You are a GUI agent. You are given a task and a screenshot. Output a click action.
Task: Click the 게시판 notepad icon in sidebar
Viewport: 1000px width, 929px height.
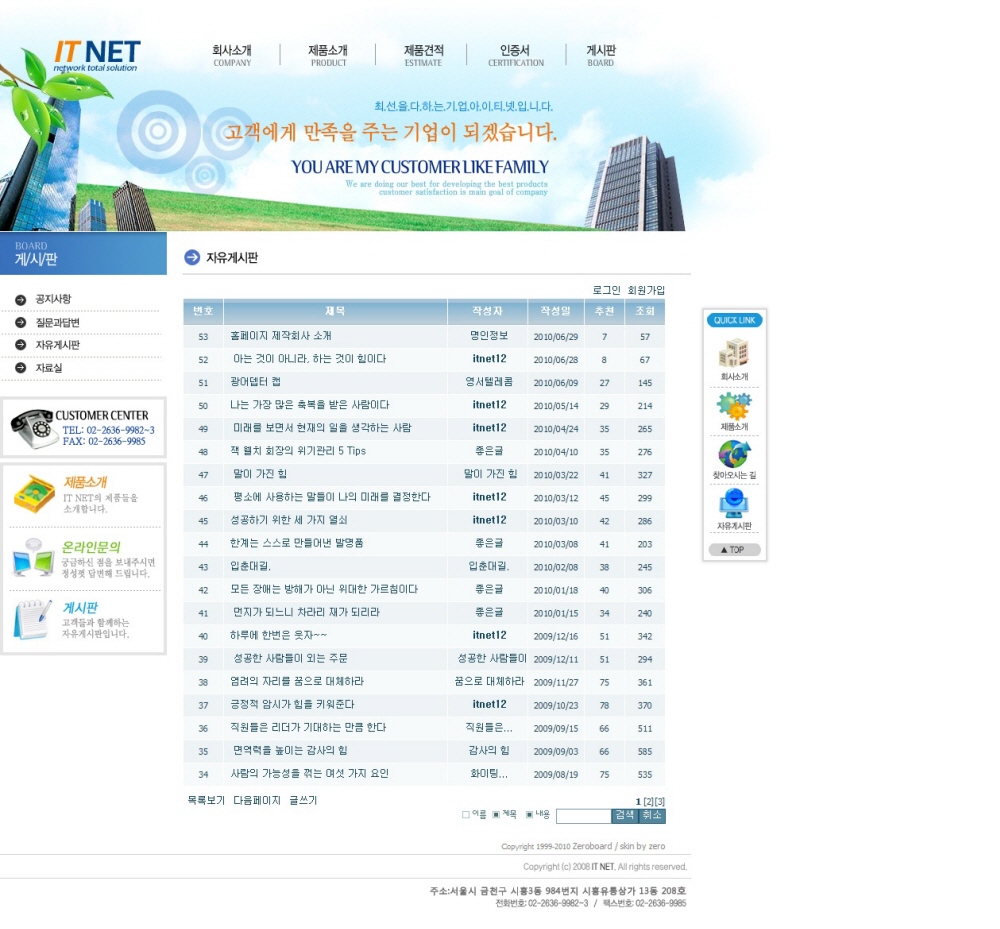point(32,619)
